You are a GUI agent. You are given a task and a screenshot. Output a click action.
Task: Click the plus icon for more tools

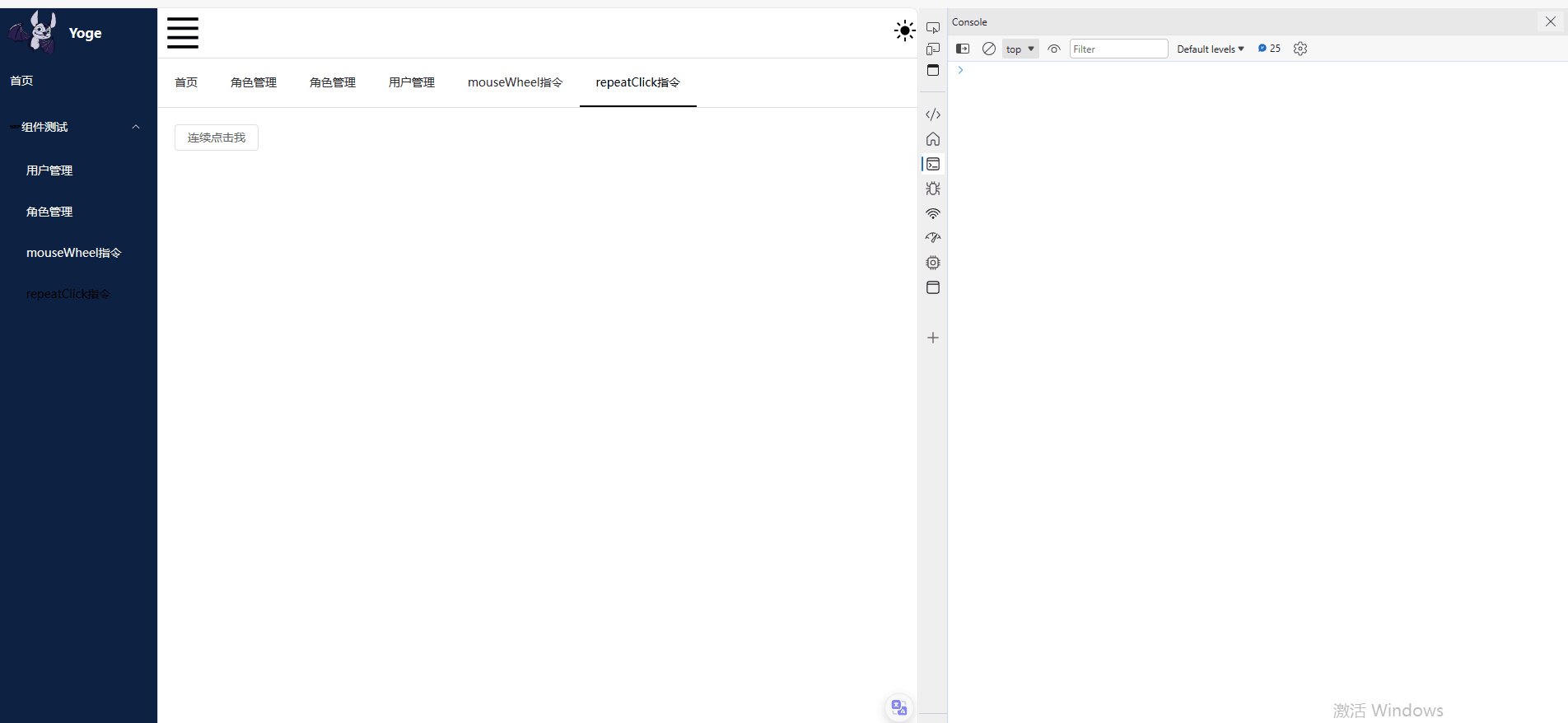(x=933, y=338)
